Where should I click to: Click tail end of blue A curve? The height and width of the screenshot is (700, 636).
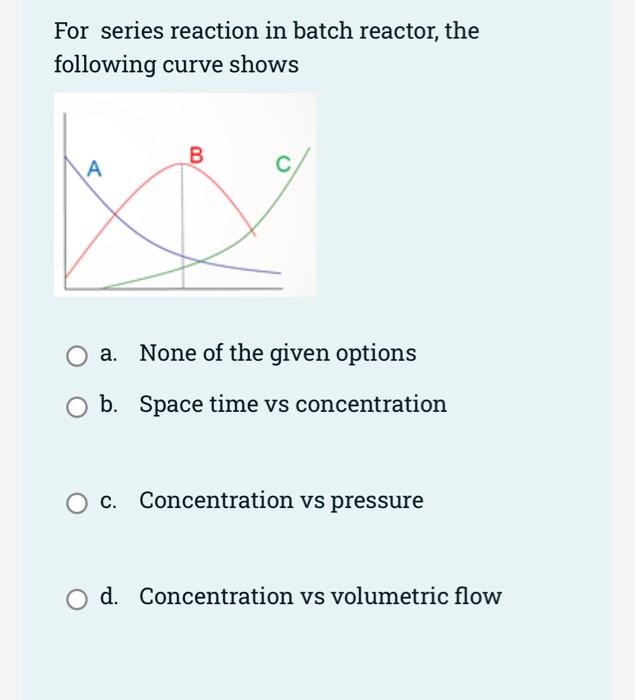pos(277,272)
